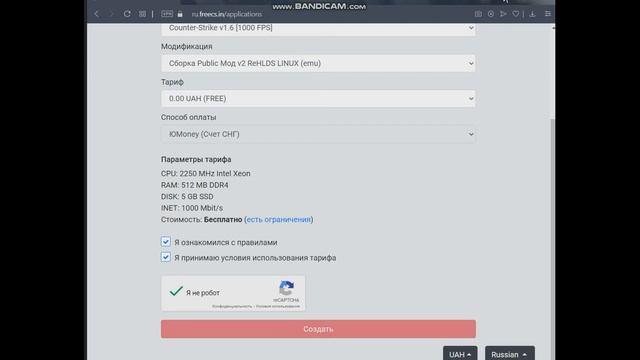Image resolution: width=640 pixels, height=360 pixels.
Task: Open the Модификация build dropdown
Action: (x=318, y=63)
